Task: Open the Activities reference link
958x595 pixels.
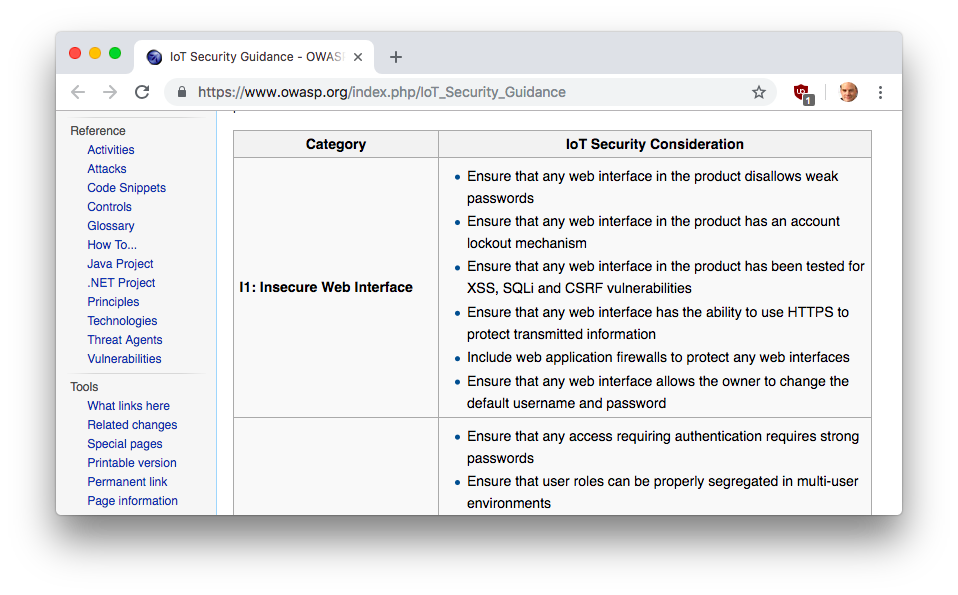Action: [x=111, y=150]
